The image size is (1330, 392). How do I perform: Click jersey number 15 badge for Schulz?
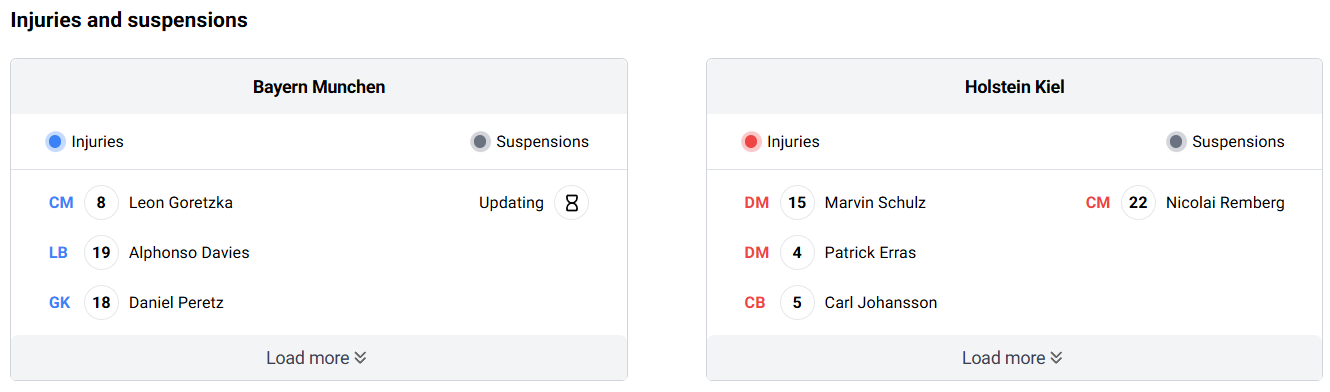coord(797,203)
